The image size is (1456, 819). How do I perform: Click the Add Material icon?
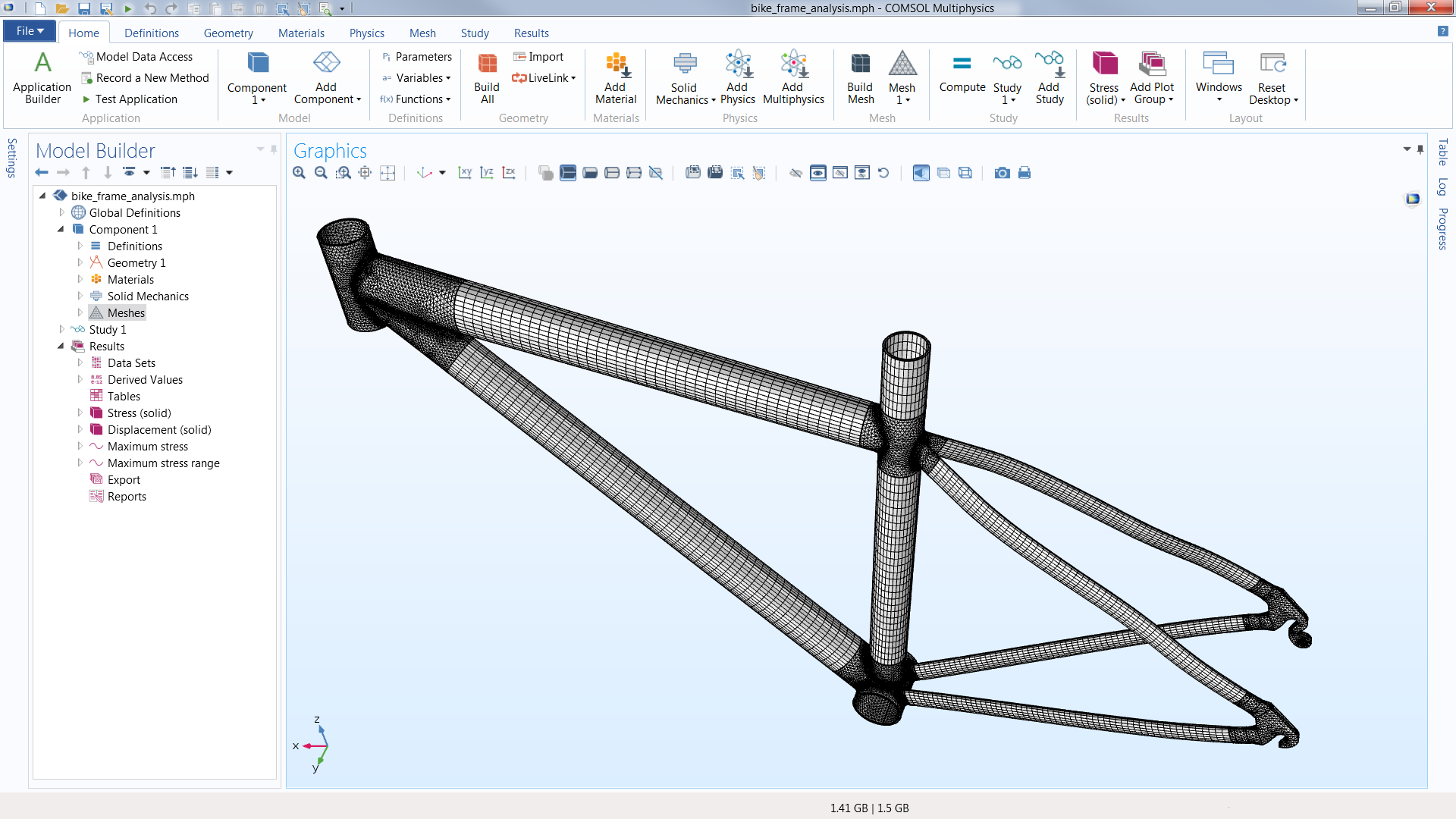pos(615,74)
